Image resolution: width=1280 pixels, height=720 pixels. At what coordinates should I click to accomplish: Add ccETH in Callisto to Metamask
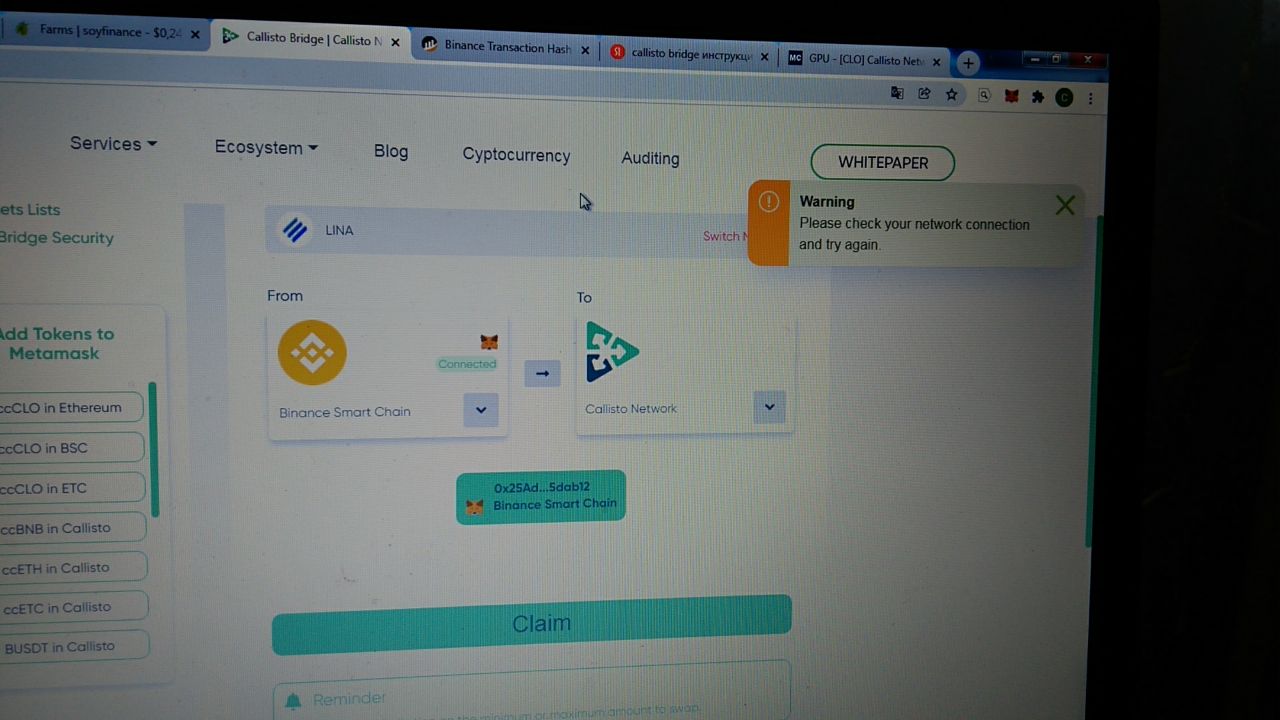tap(73, 567)
